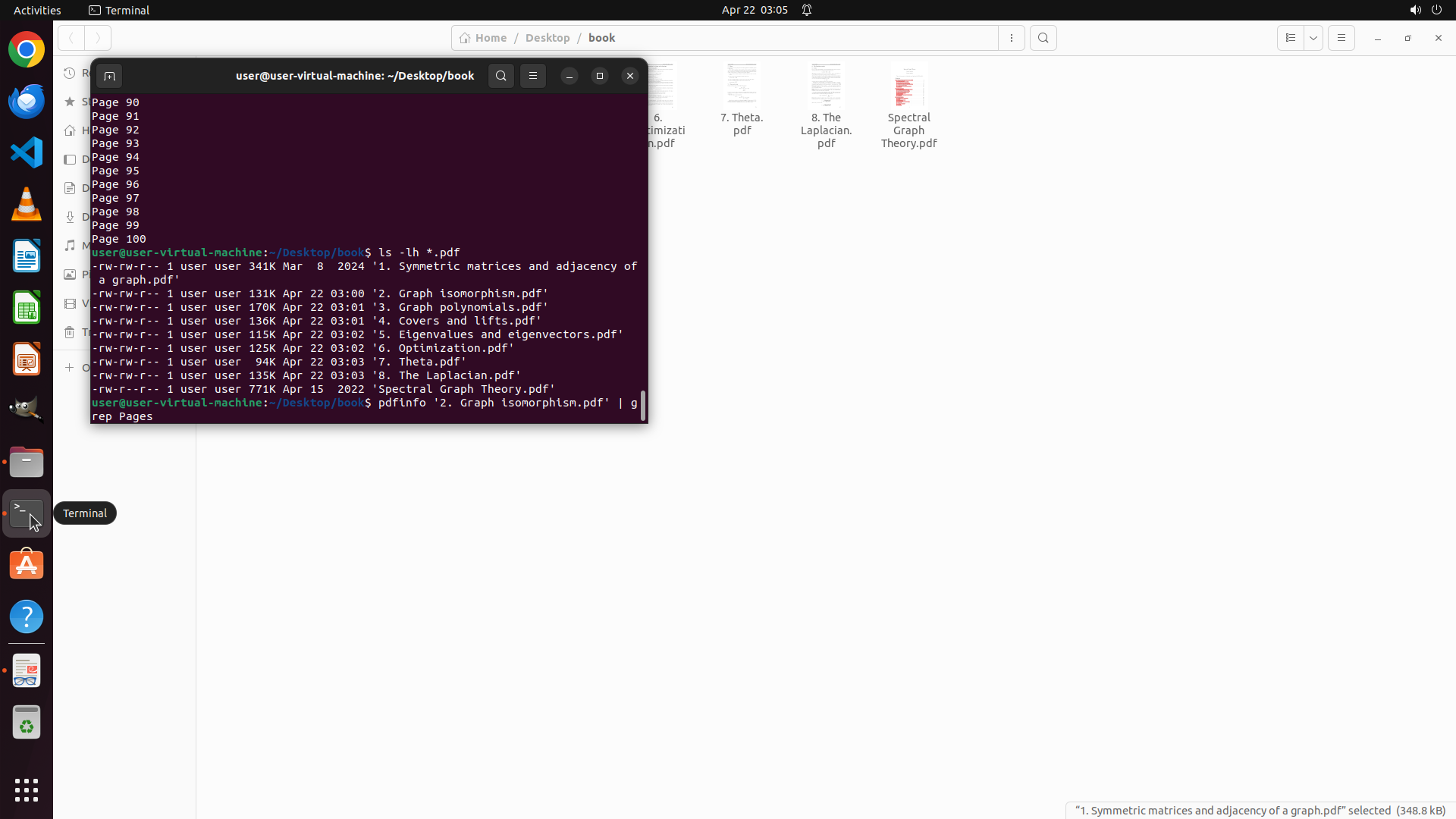Open the terminal hamburger menu

tap(533, 76)
